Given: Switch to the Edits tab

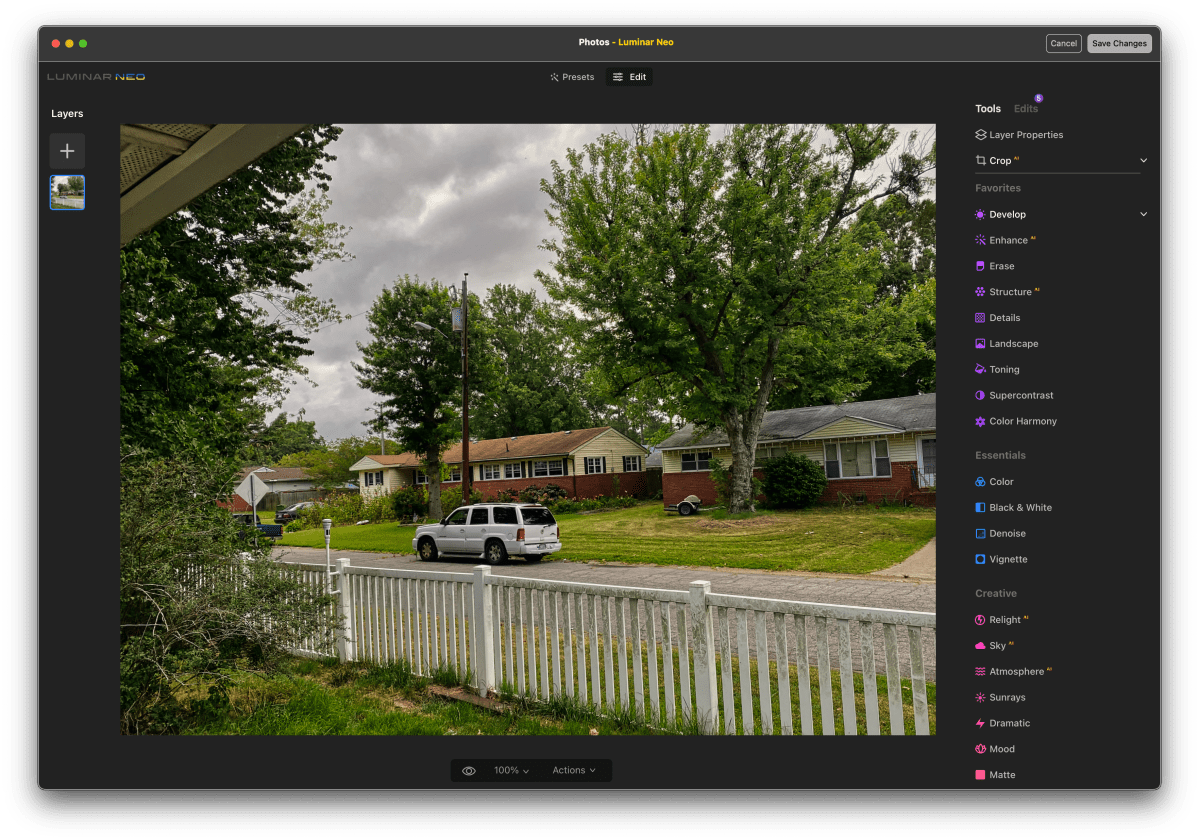Looking at the screenshot, I should coord(1025,109).
